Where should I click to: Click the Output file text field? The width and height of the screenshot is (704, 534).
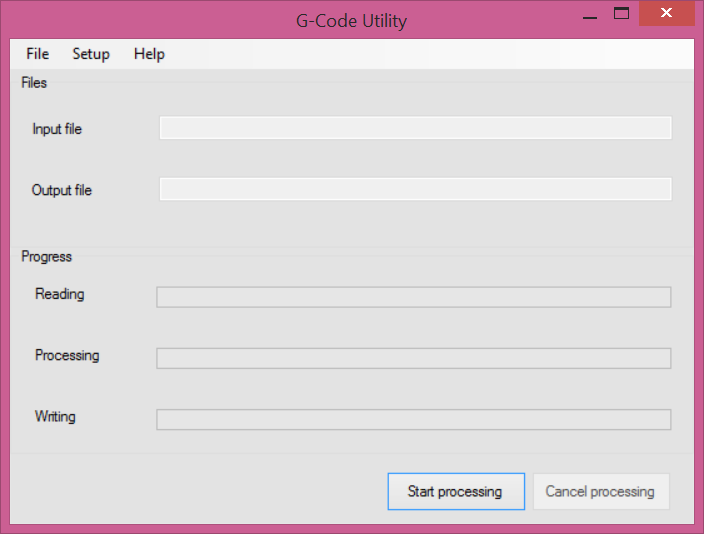(415, 189)
